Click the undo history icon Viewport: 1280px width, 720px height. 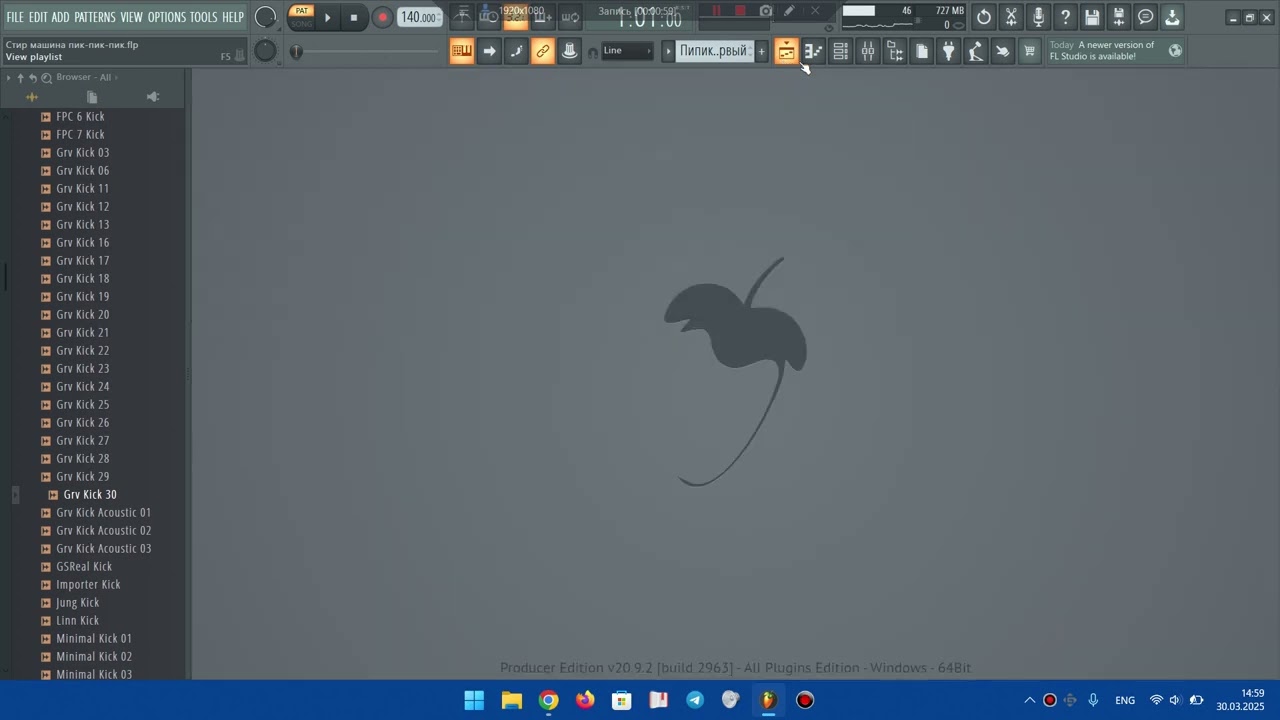pyautogui.click(x=984, y=17)
